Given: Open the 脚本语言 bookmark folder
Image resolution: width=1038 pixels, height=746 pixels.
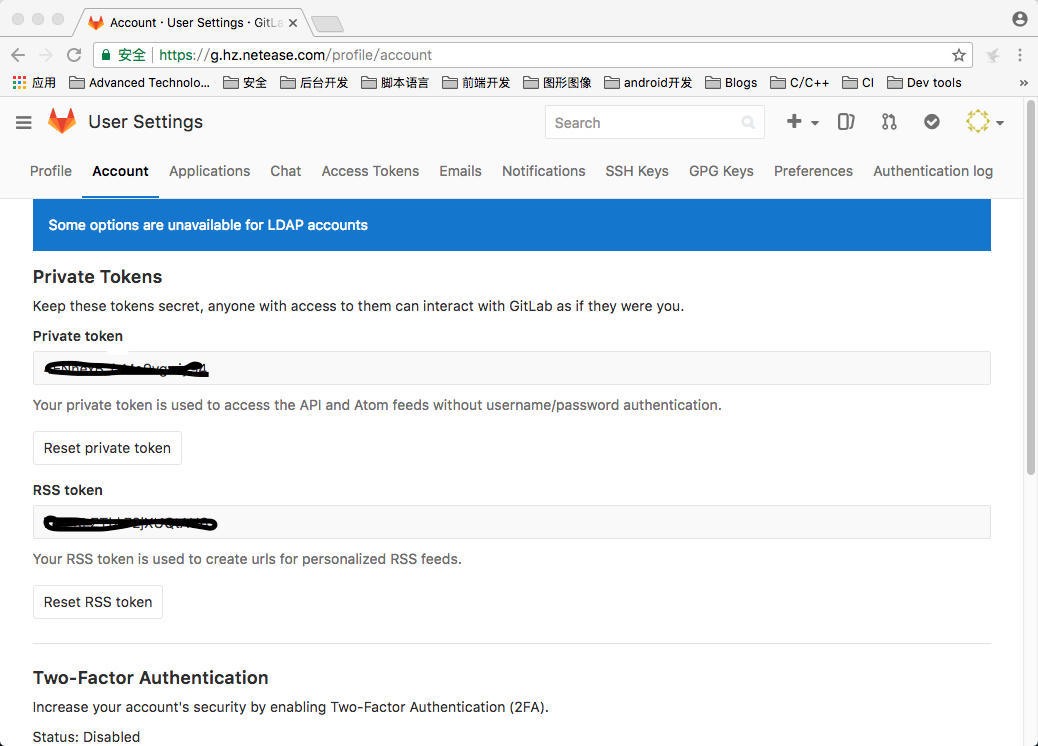Looking at the screenshot, I should pos(395,83).
